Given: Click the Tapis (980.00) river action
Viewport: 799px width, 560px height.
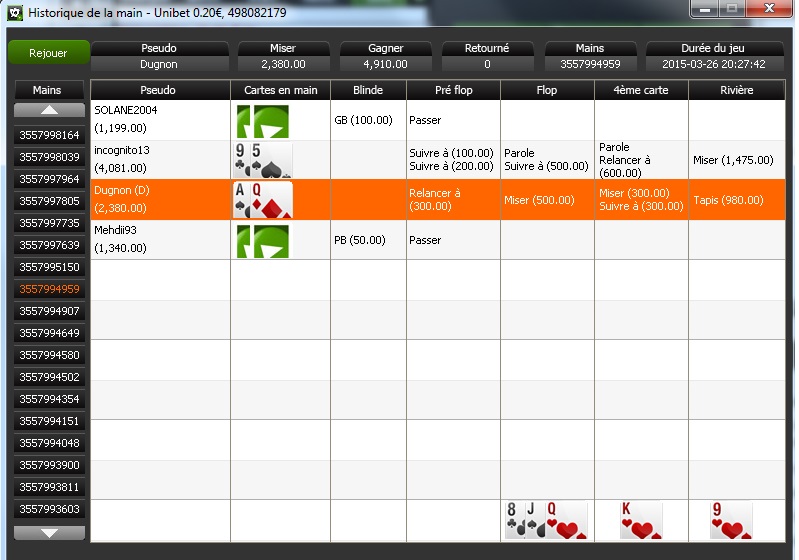Looking at the screenshot, I should pyautogui.click(x=729, y=200).
